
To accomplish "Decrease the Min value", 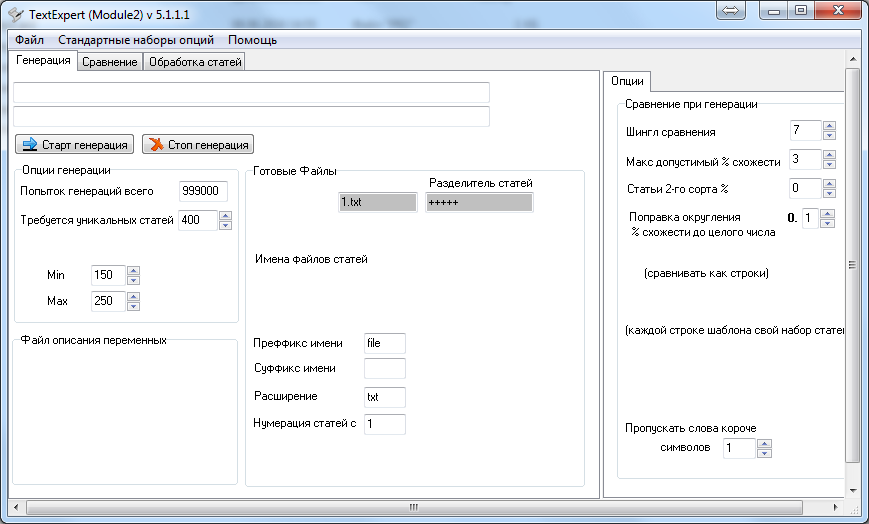I will [134, 280].
